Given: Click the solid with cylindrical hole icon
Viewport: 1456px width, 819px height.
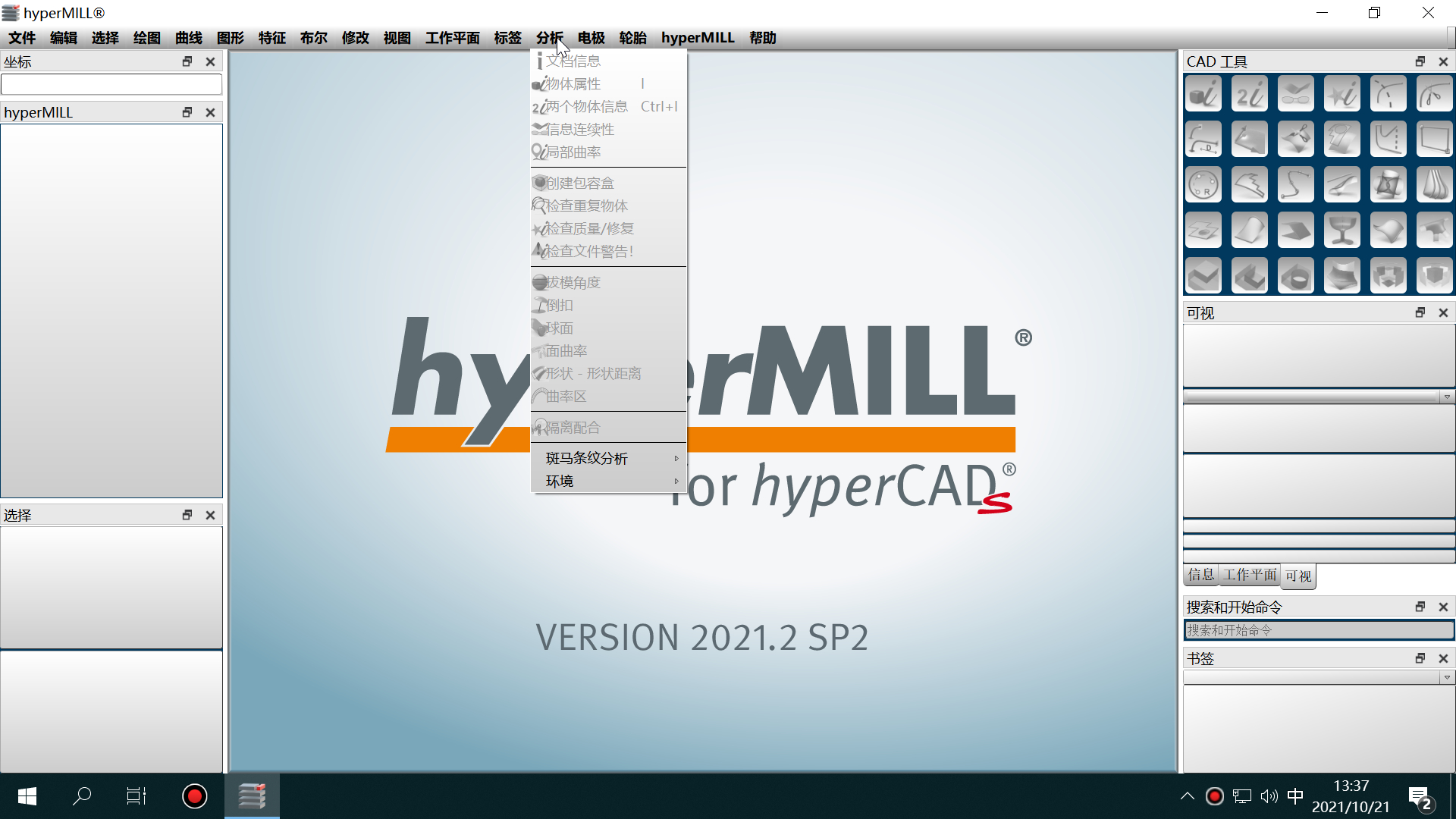Looking at the screenshot, I should (1296, 276).
